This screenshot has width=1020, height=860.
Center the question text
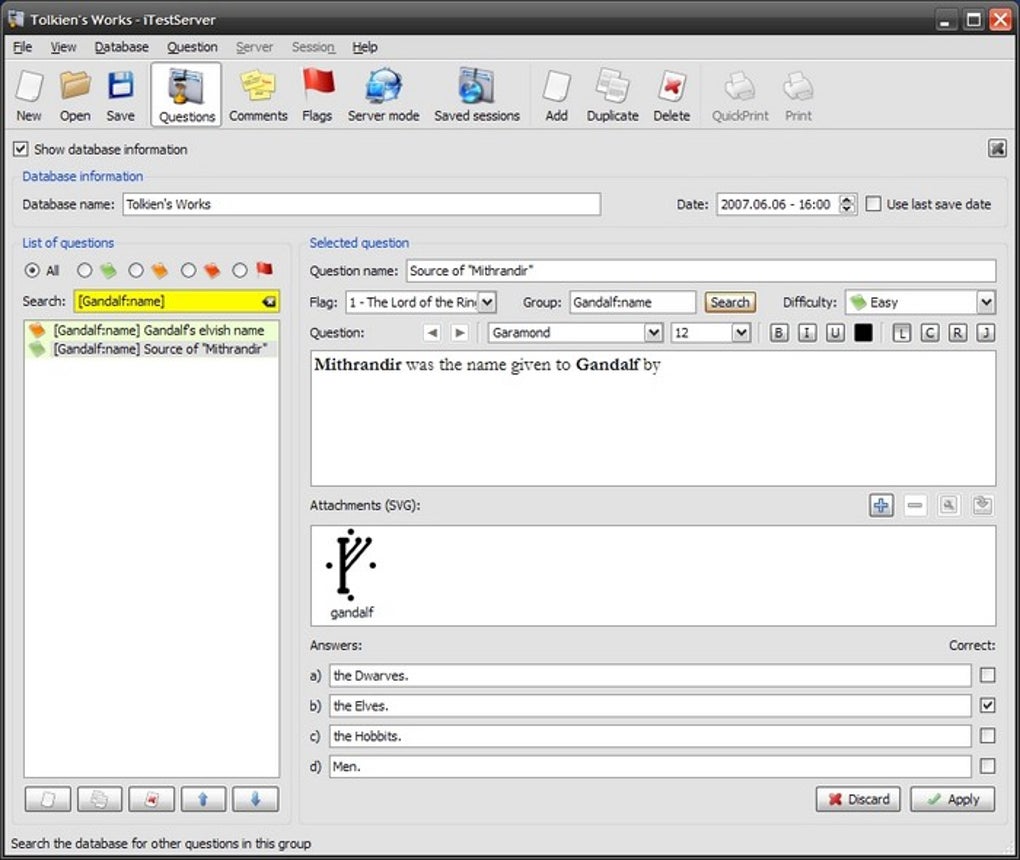tap(930, 333)
